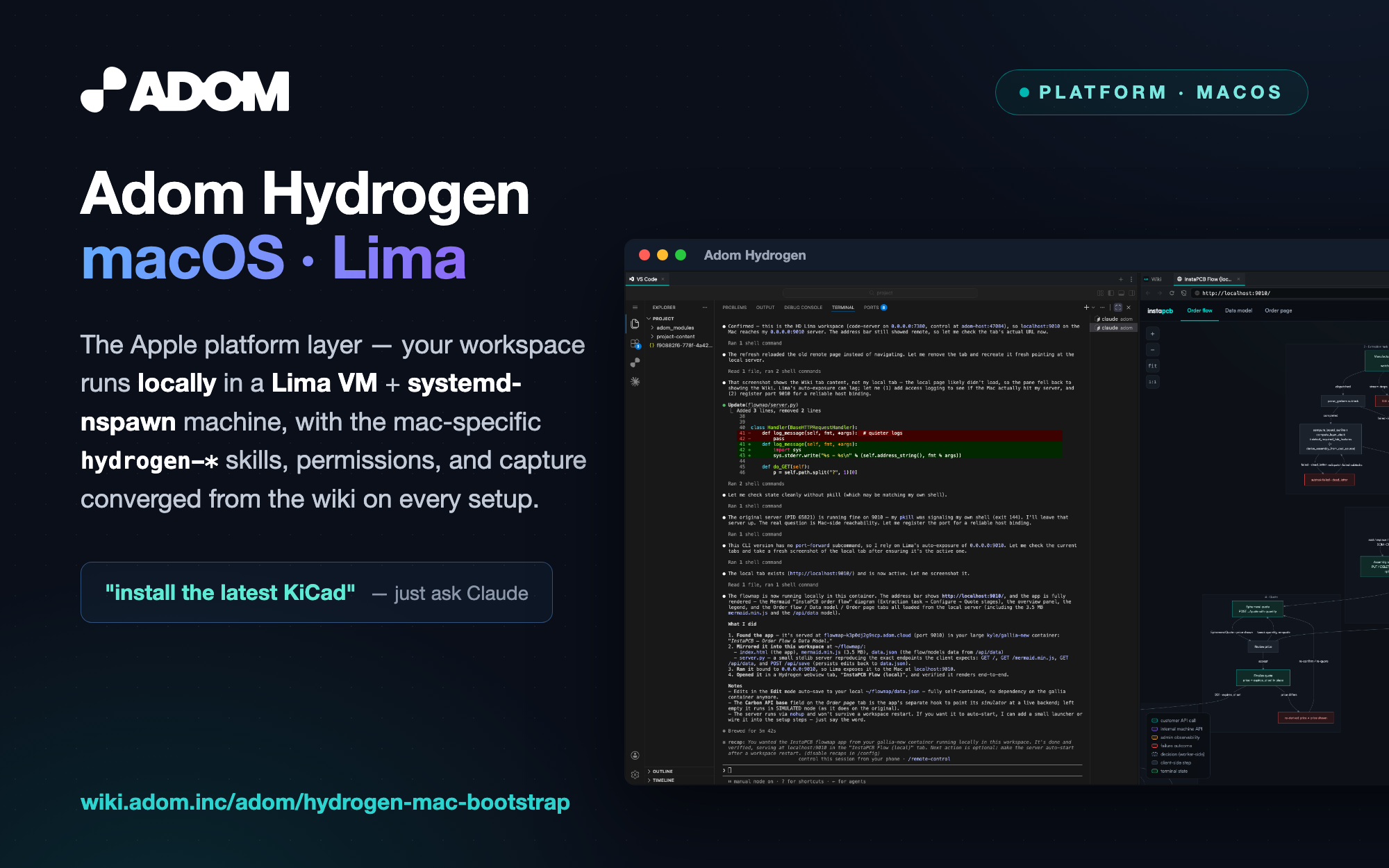This screenshot has height=868, width=1389.
Task: Switch to the Data model tab
Action: click(x=1238, y=310)
